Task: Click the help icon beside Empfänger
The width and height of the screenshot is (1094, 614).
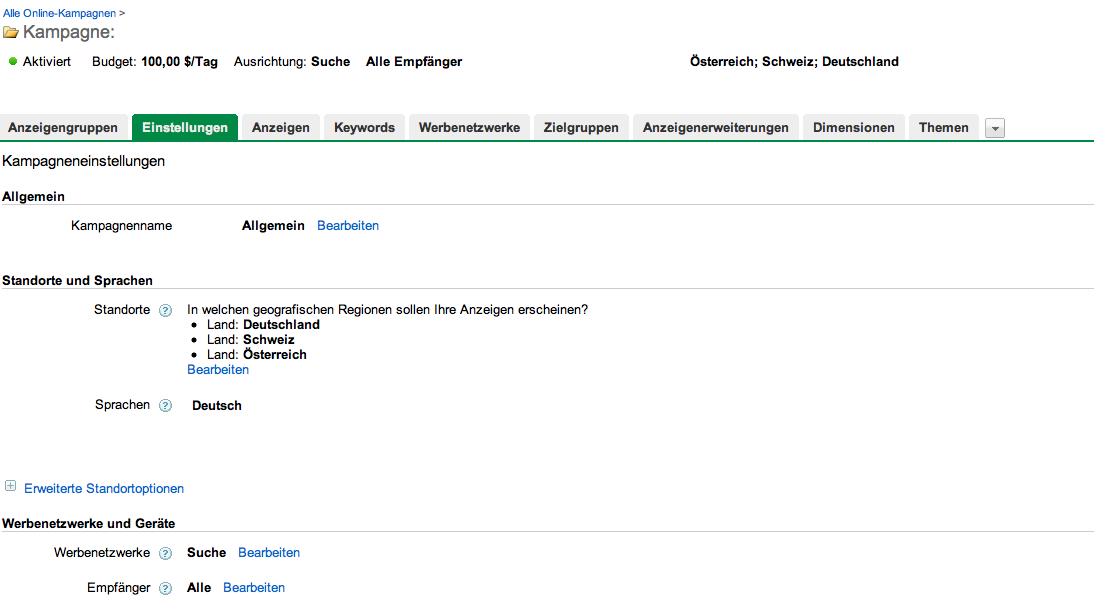Action: (166, 589)
